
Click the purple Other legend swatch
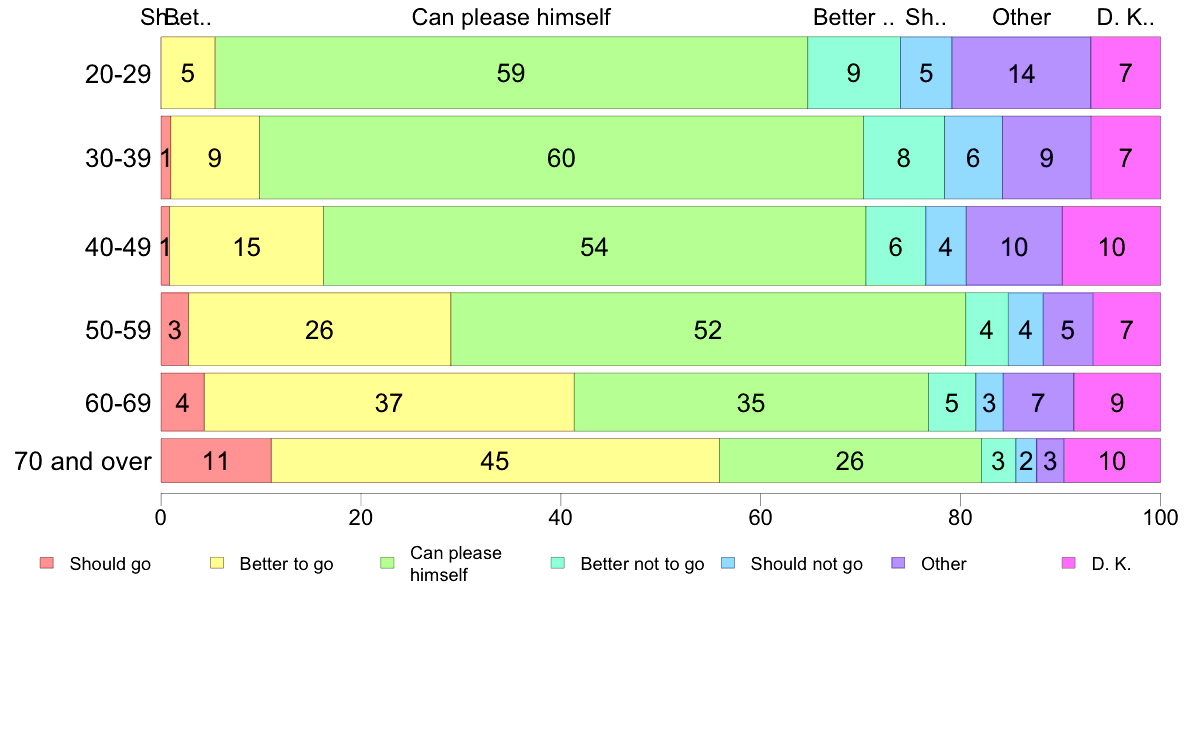click(x=899, y=563)
